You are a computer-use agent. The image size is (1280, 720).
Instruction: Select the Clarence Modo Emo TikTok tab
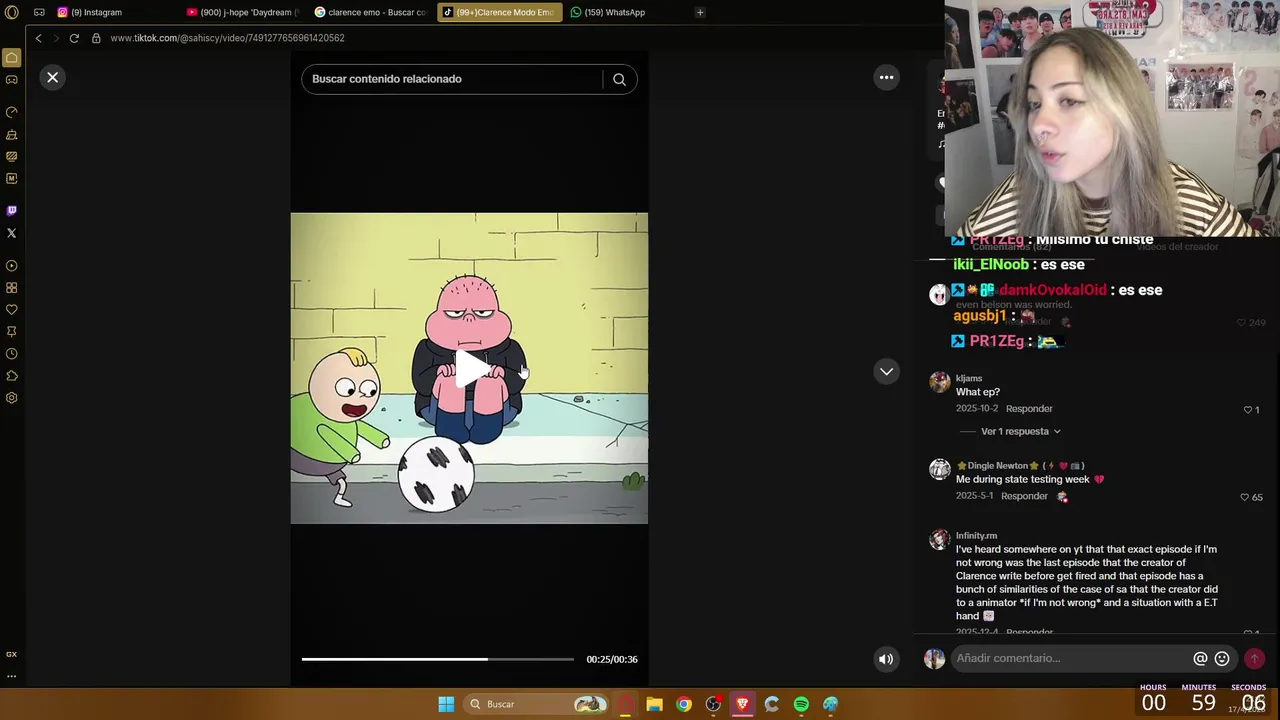pyautogui.click(x=500, y=12)
